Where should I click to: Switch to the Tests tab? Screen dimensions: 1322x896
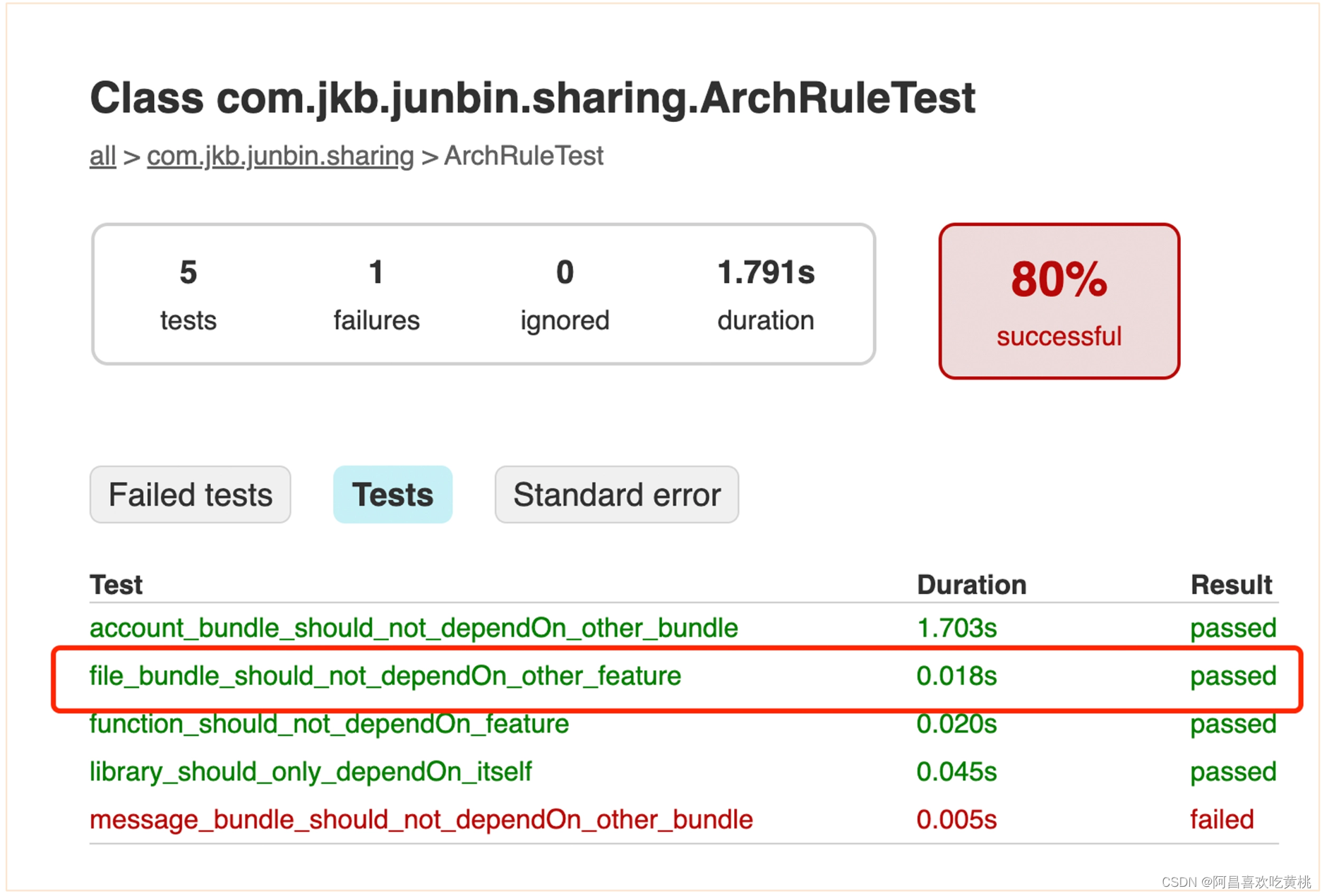pyautogui.click(x=392, y=495)
